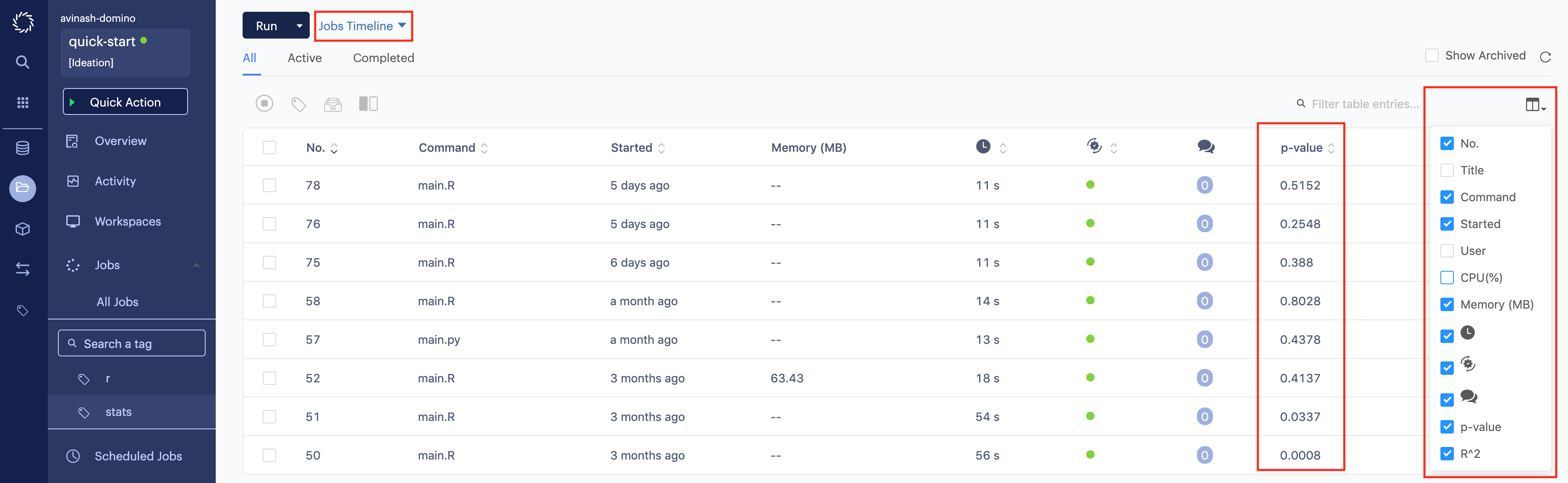Enable the Title column checkbox
The width and height of the screenshot is (1568, 483).
[1447, 170]
